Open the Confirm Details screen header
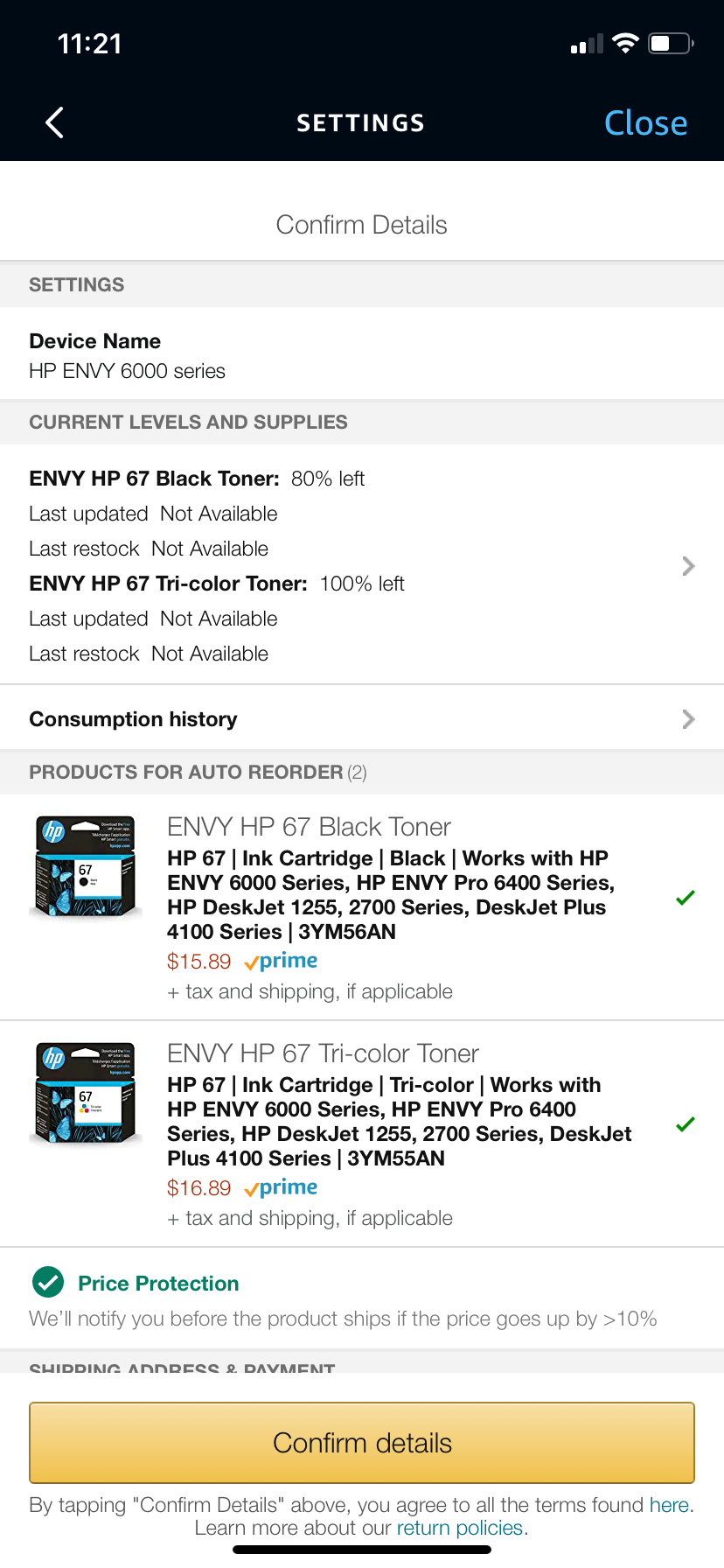Image resolution: width=724 pixels, height=1568 pixels. pyautogui.click(x=362, y=225)
